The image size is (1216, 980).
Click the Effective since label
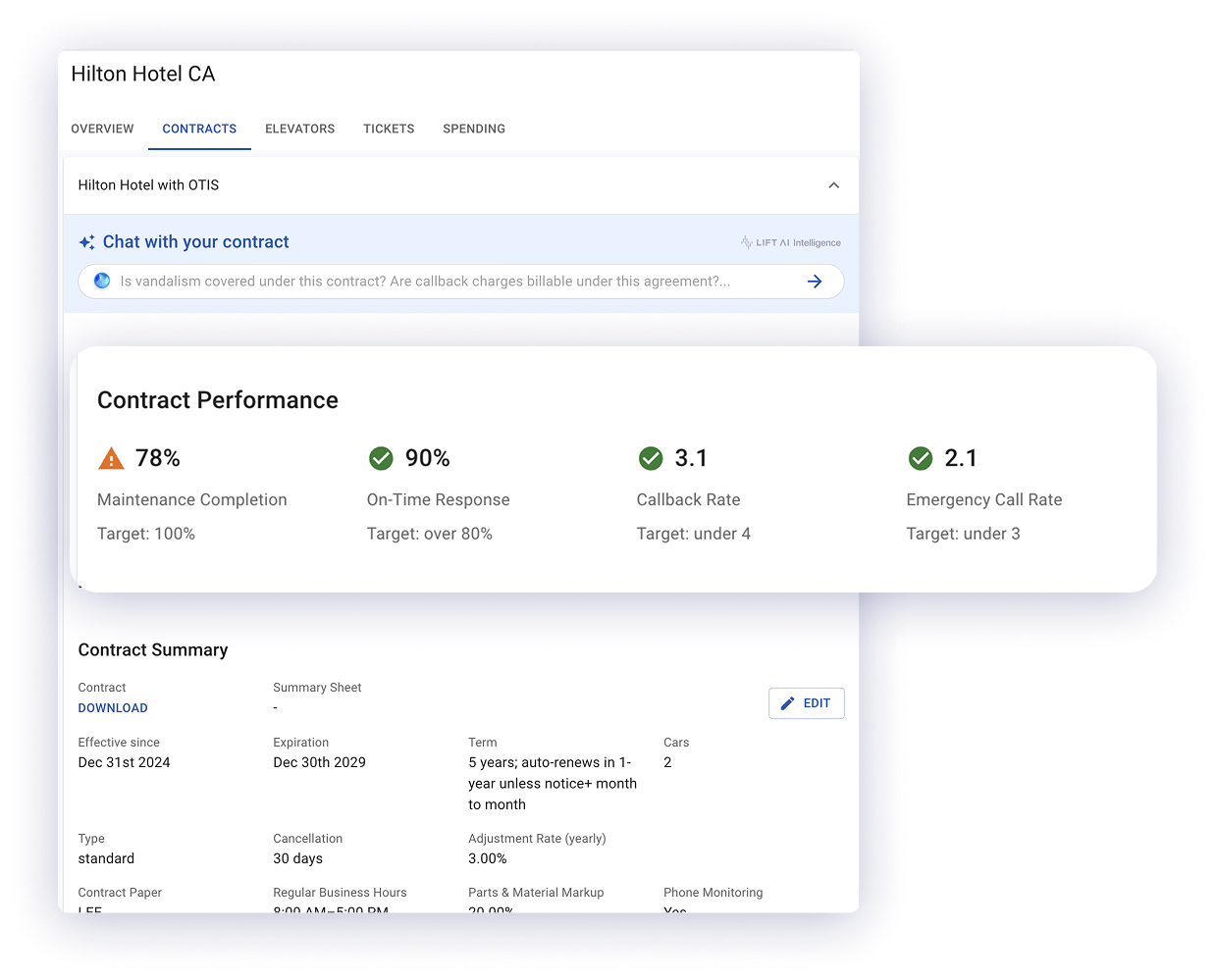(x=119, y=743)
